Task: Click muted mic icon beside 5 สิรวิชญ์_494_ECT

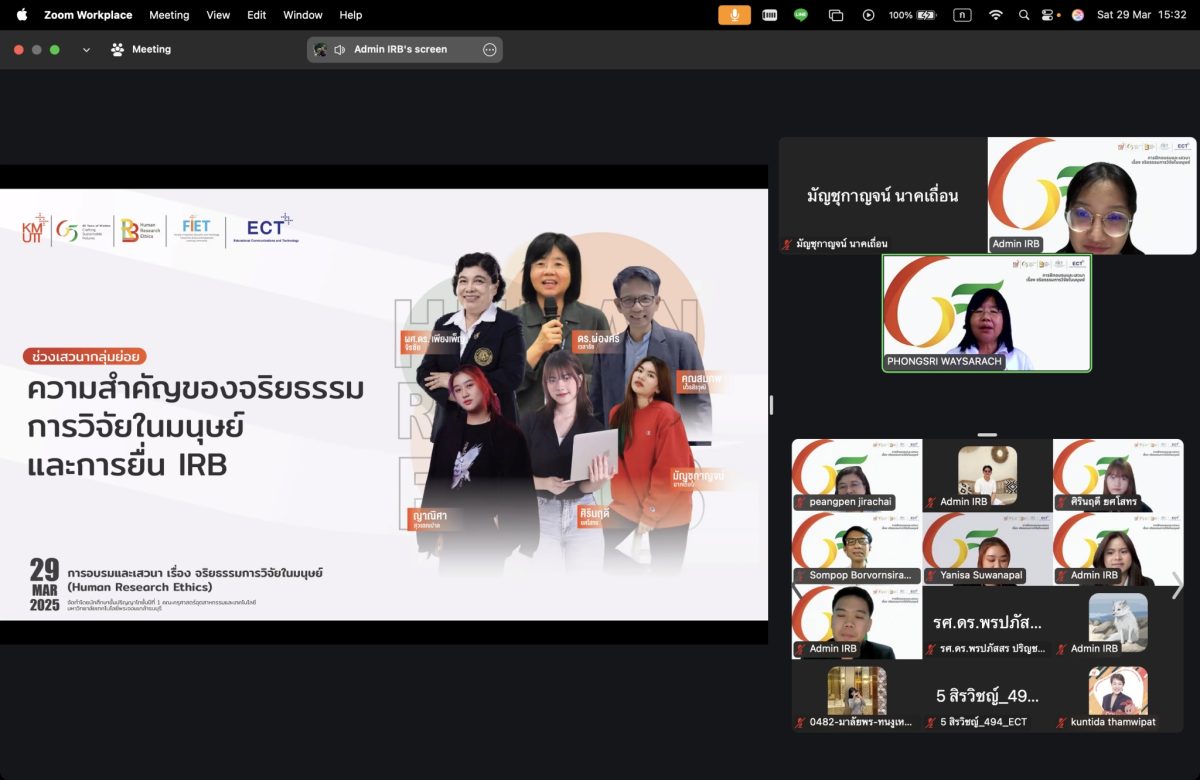Action: 931,722
